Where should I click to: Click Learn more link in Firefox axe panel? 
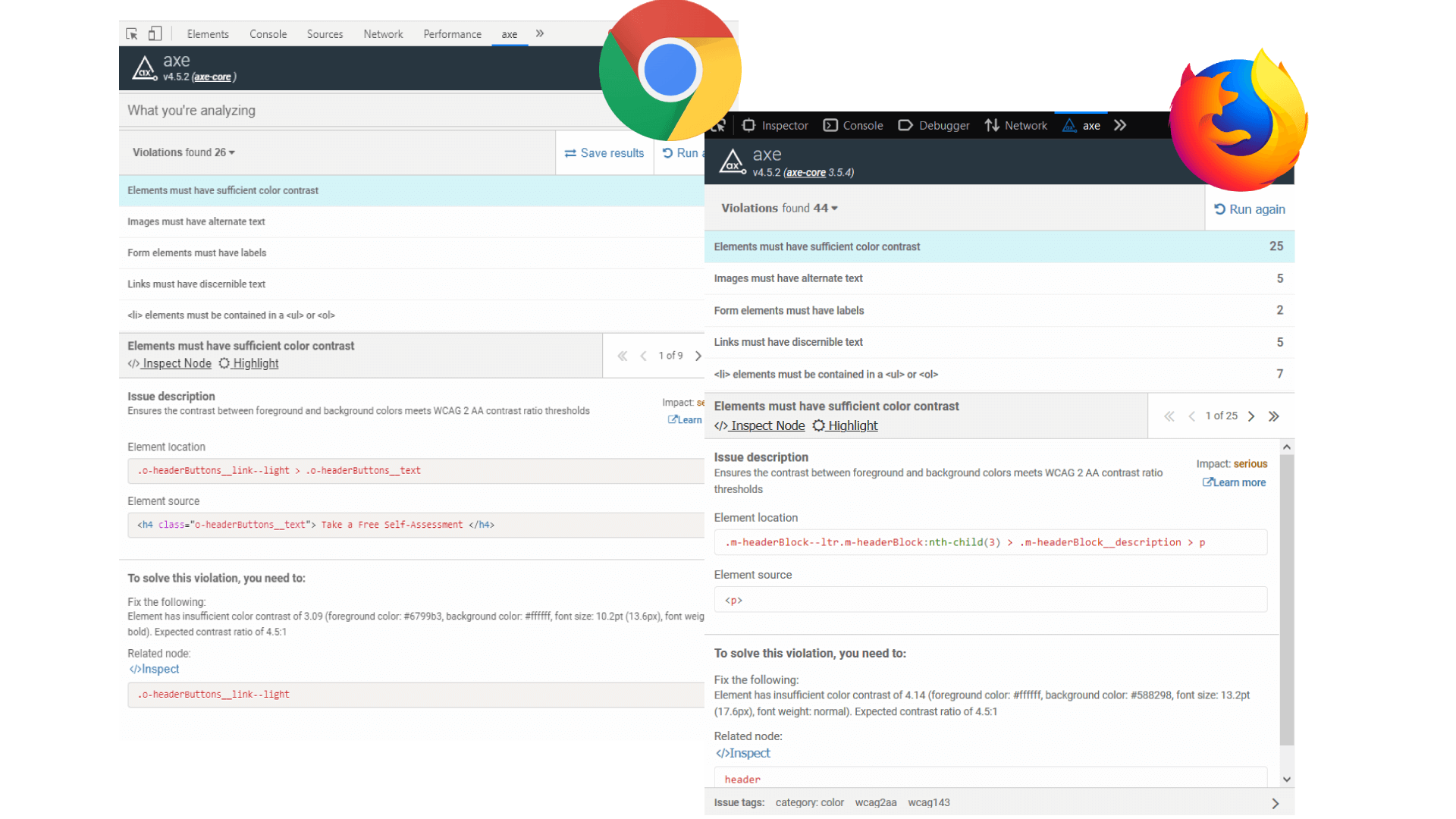1235,482
